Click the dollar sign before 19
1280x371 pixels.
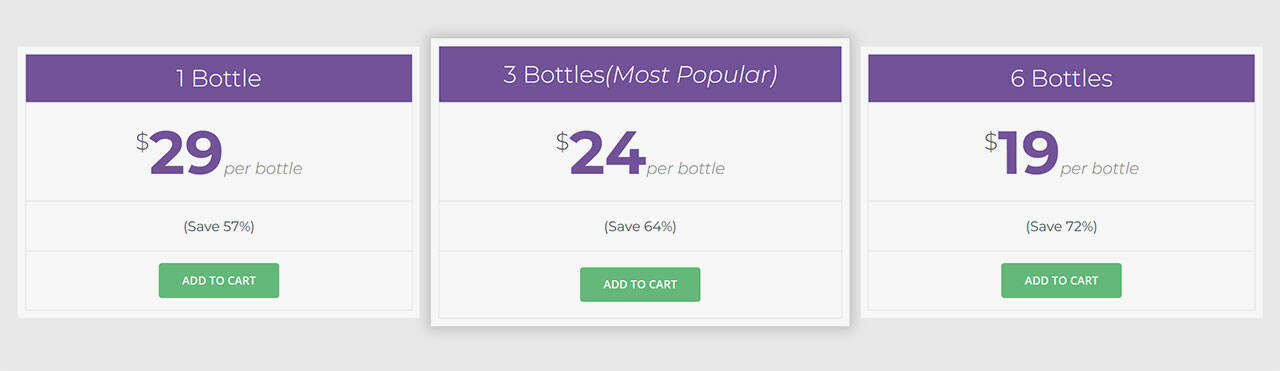coord(991,142)
